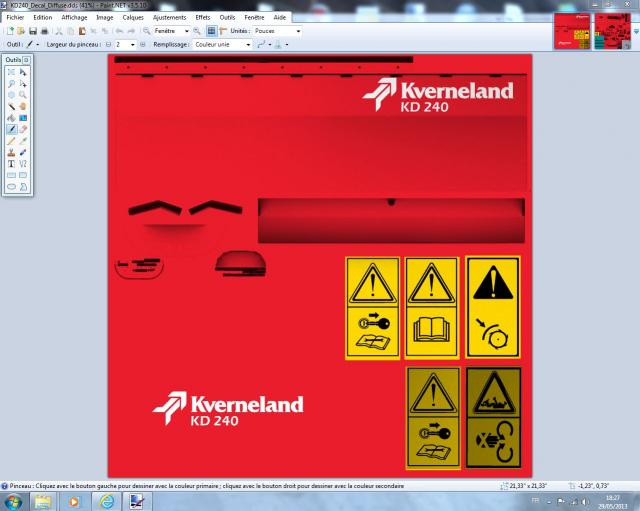
Task: Select the Rectangle shape tool
Action: 11,175
